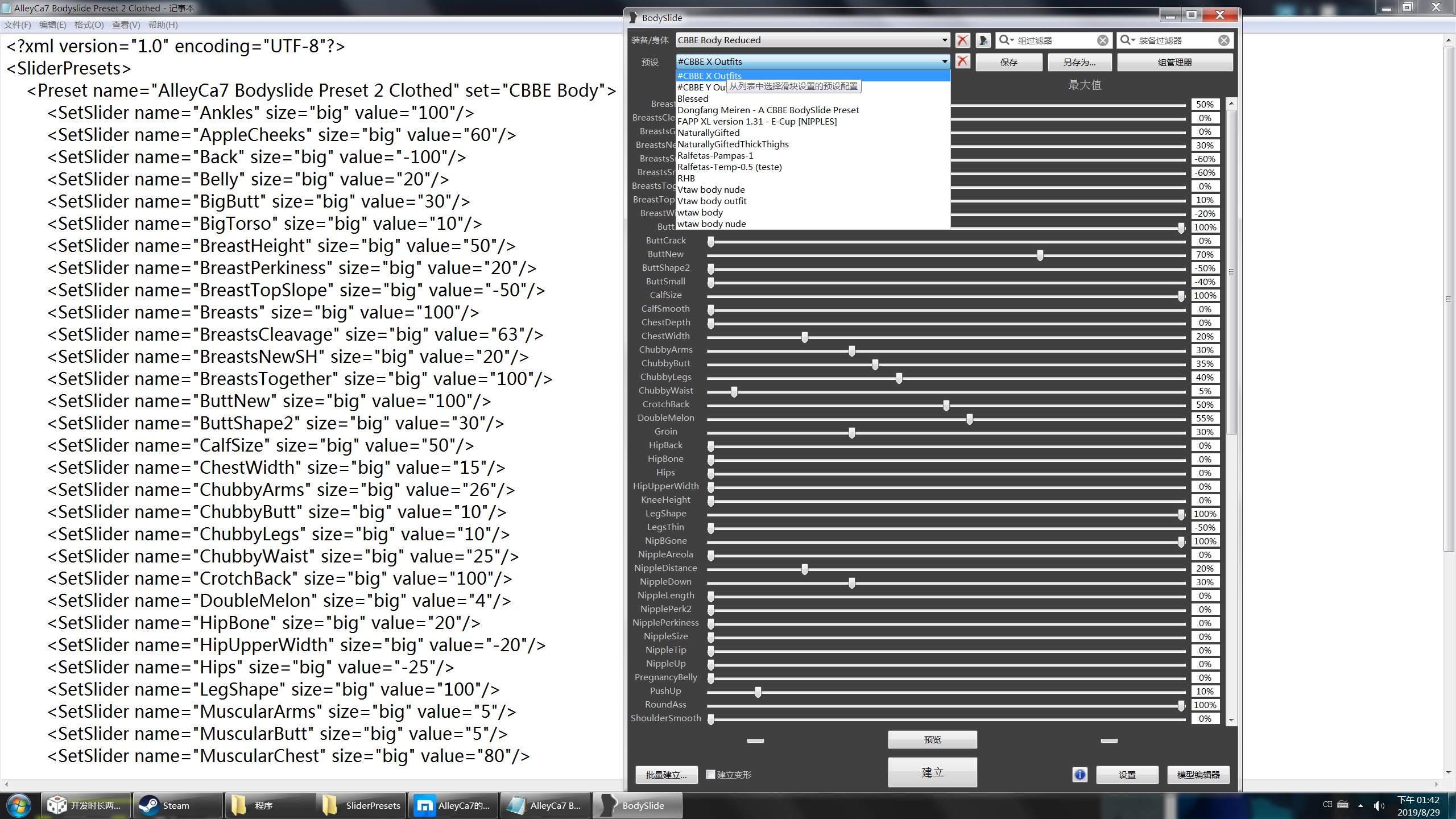Delete the selected outfit with the red X beside CBBE Body Reduced

point(962,40)
